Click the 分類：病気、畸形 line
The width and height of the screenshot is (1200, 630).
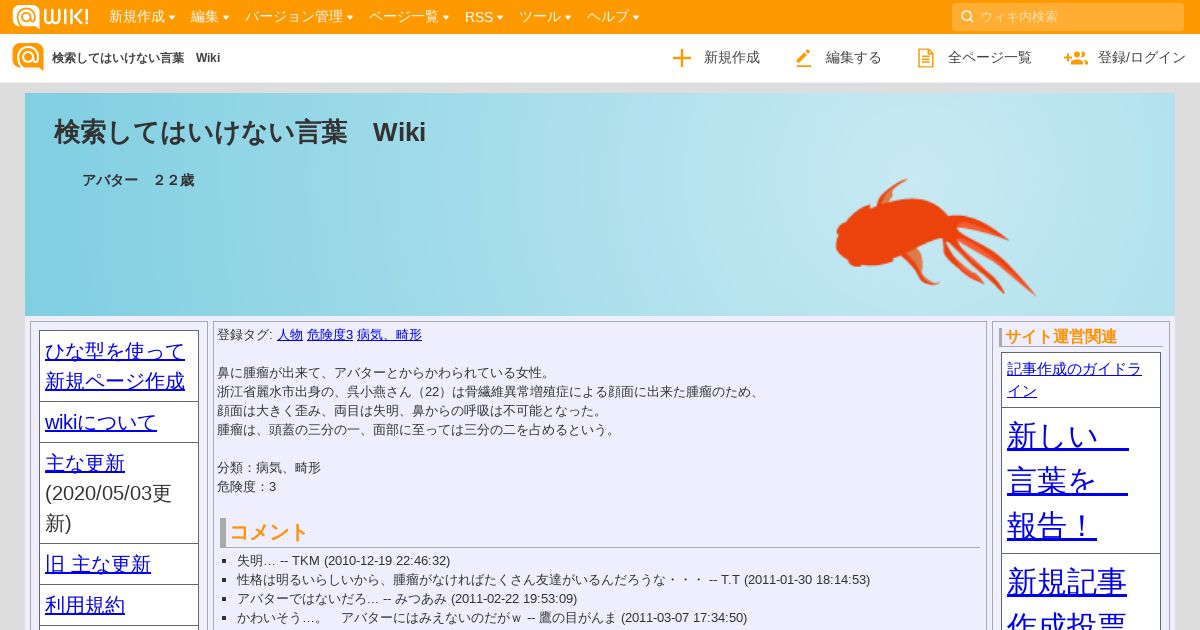269,468
